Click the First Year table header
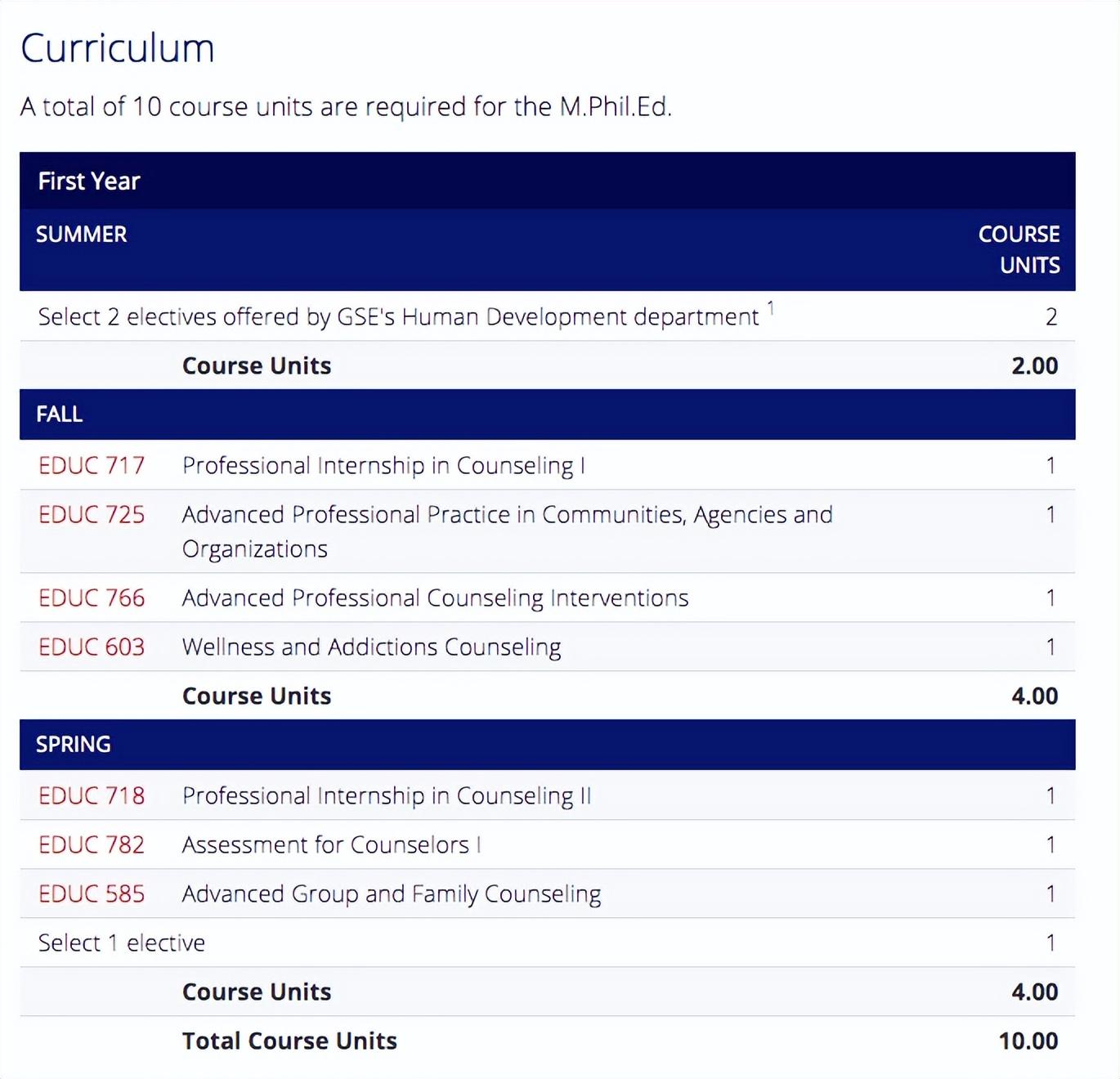Viewport: 1120px width, 1079px height. (89, 181)
